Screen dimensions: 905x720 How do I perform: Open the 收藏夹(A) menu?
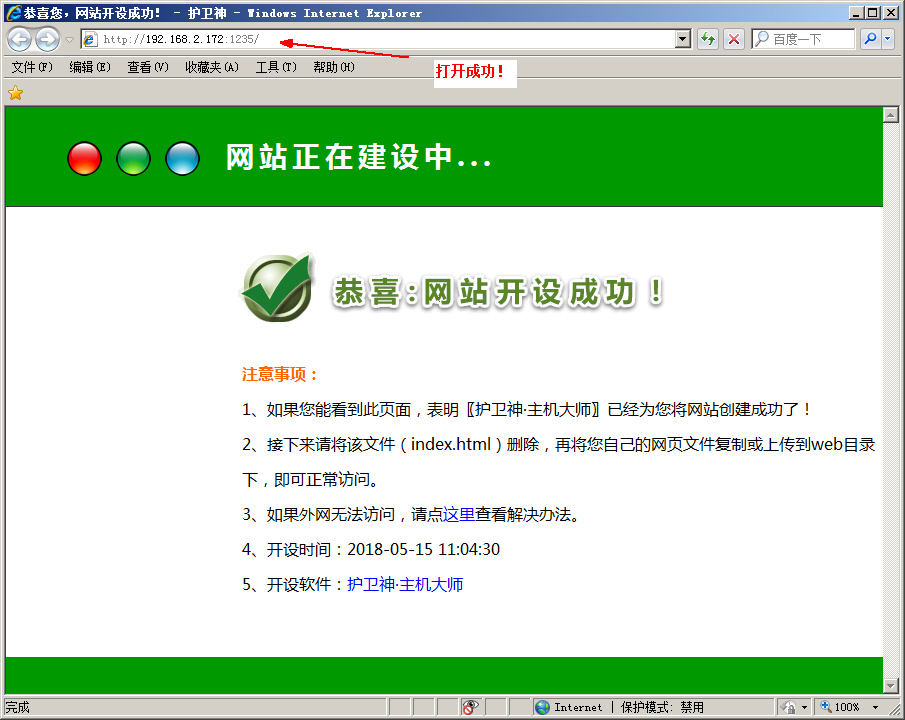click(x=211, y=67)
